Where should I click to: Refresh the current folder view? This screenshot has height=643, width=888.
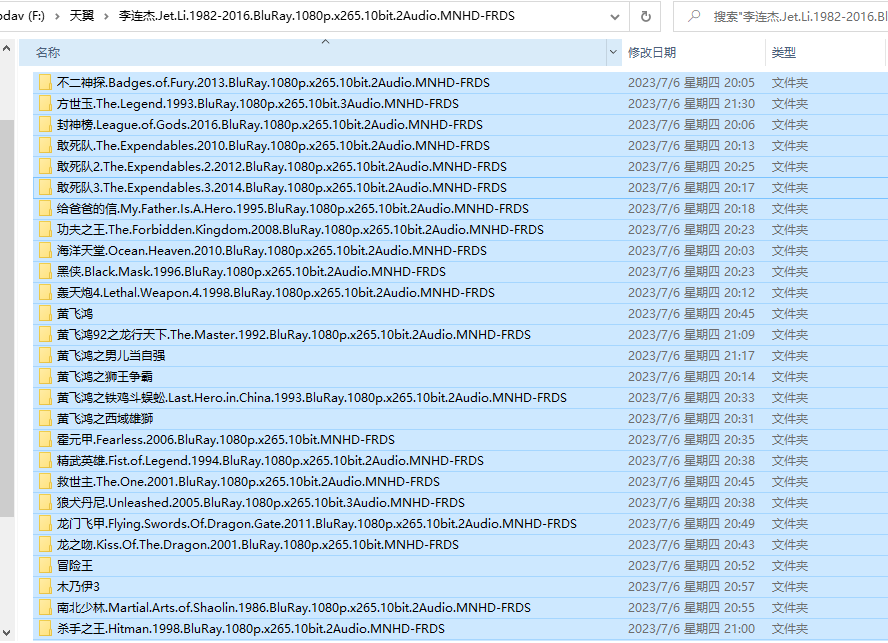coord(646,16)
